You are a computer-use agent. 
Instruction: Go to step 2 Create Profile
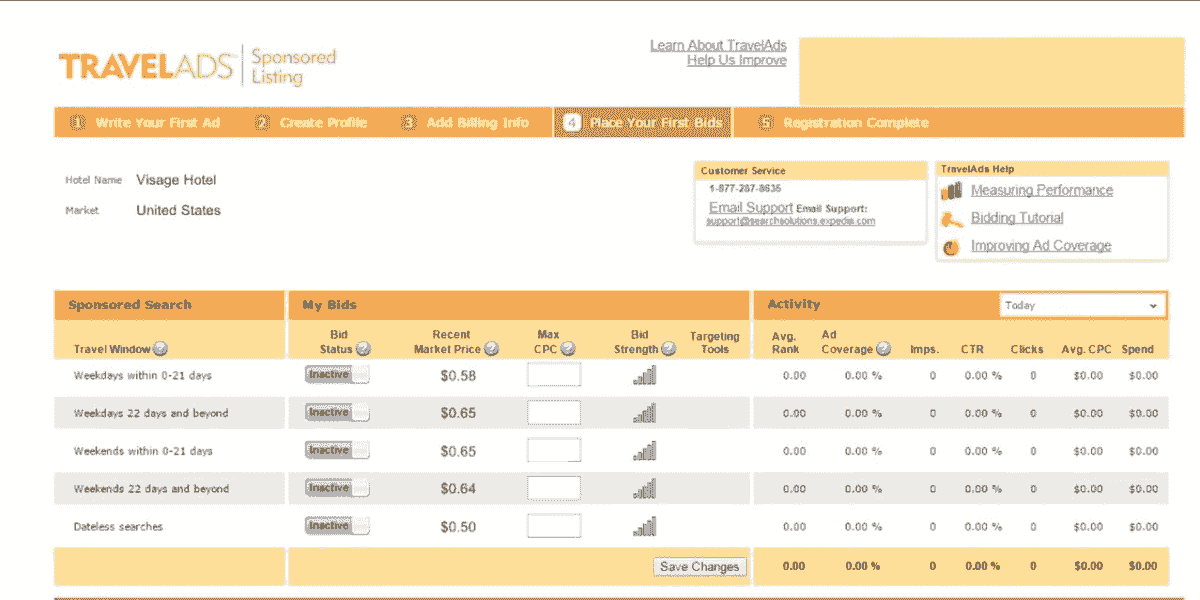[x=311, y=123]
